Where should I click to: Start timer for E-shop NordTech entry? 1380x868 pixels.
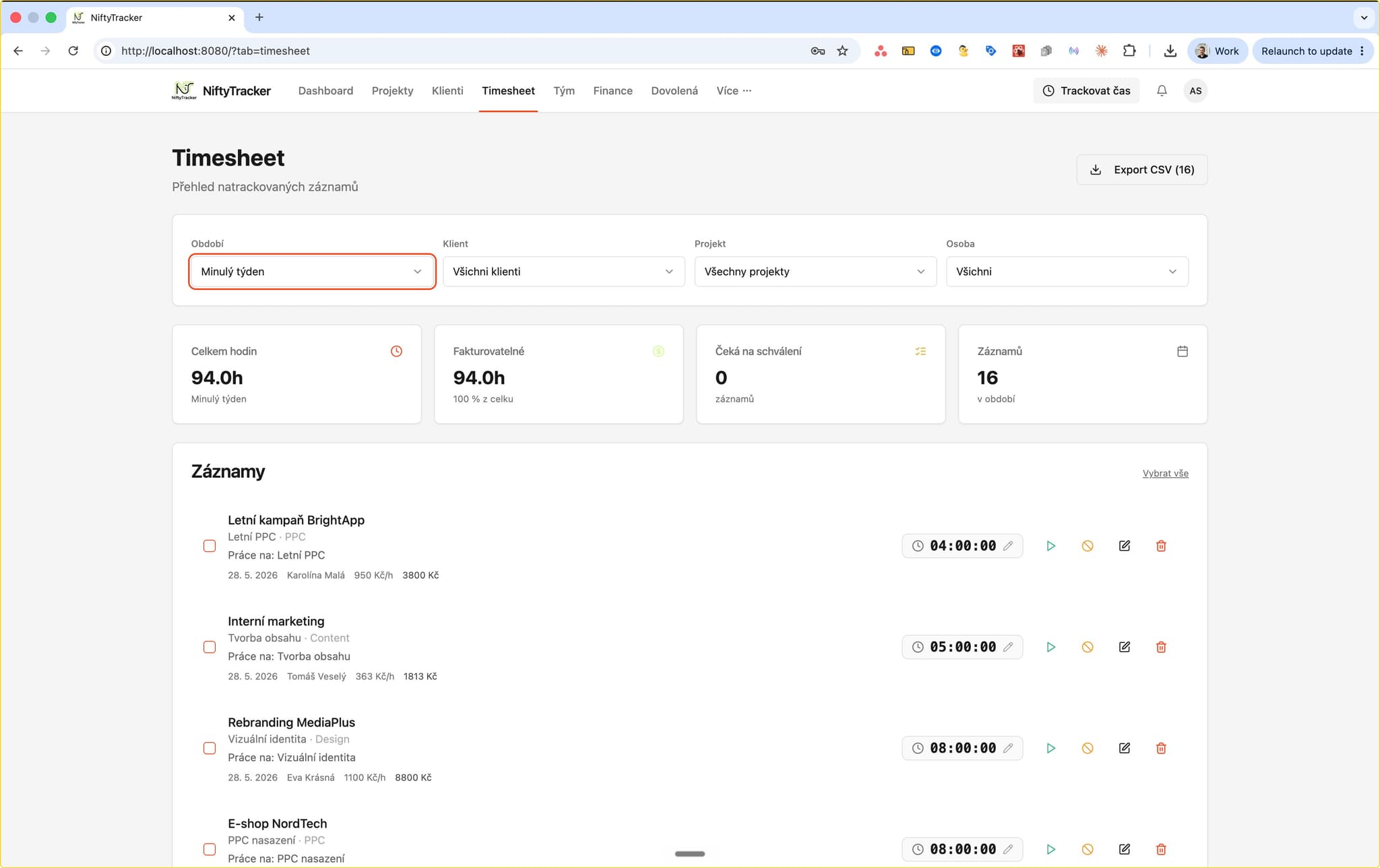coord(1050,849)
